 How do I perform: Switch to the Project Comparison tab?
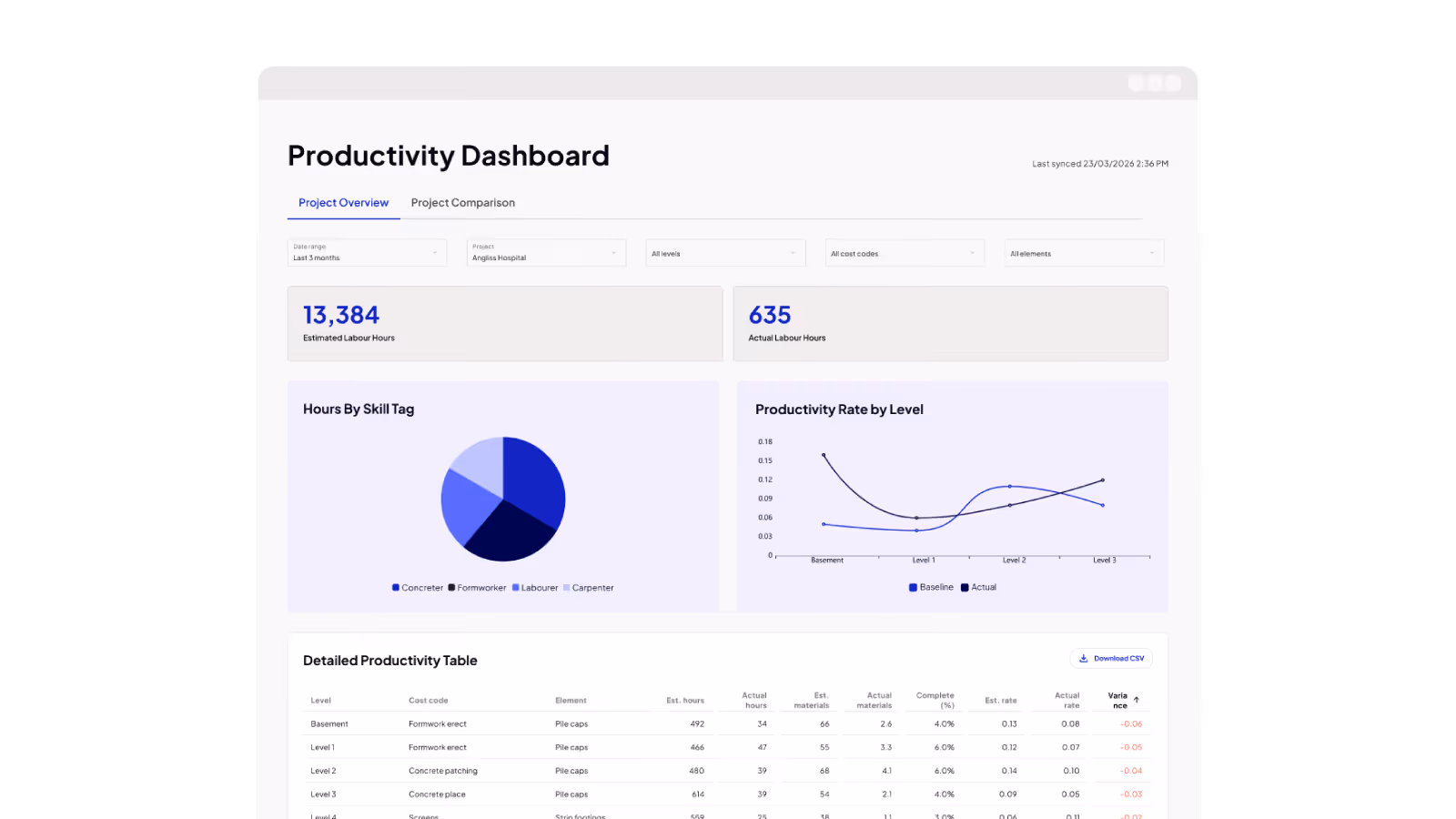tap(462, 202)
